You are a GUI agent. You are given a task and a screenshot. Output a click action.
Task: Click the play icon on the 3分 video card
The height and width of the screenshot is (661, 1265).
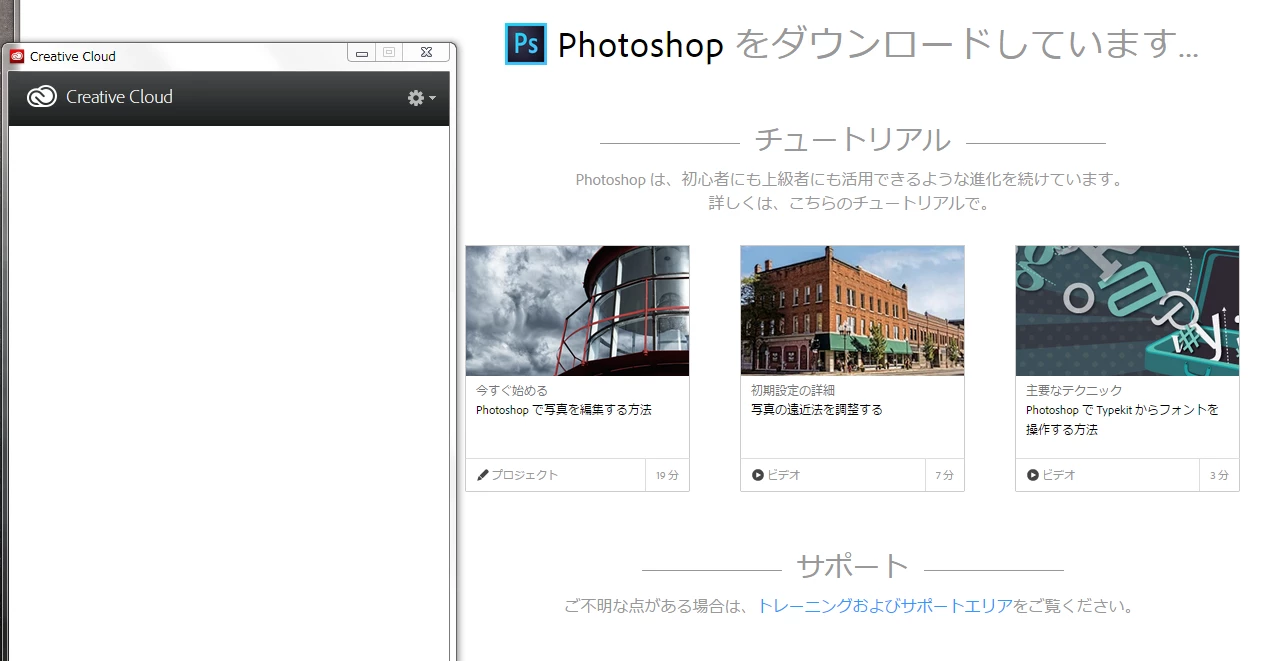pyautogui.click(x=1033, y=475)
